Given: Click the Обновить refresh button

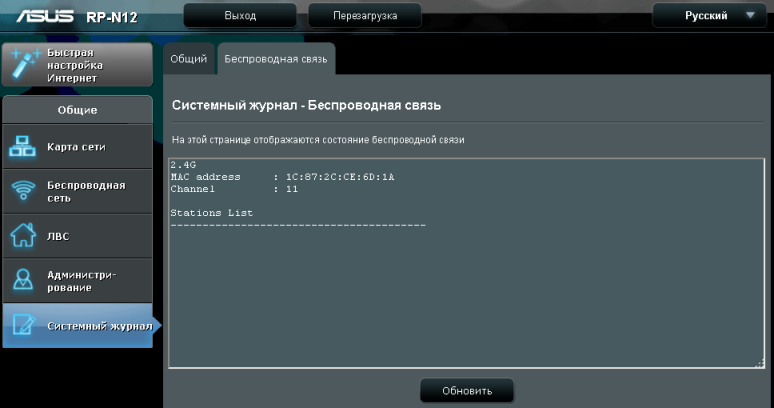Looking at the screenshot, I should (x=467, y=391).
